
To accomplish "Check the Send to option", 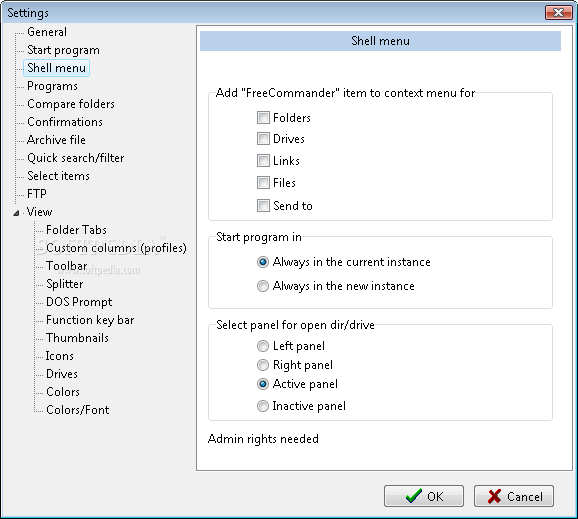I will click(263, 205).
